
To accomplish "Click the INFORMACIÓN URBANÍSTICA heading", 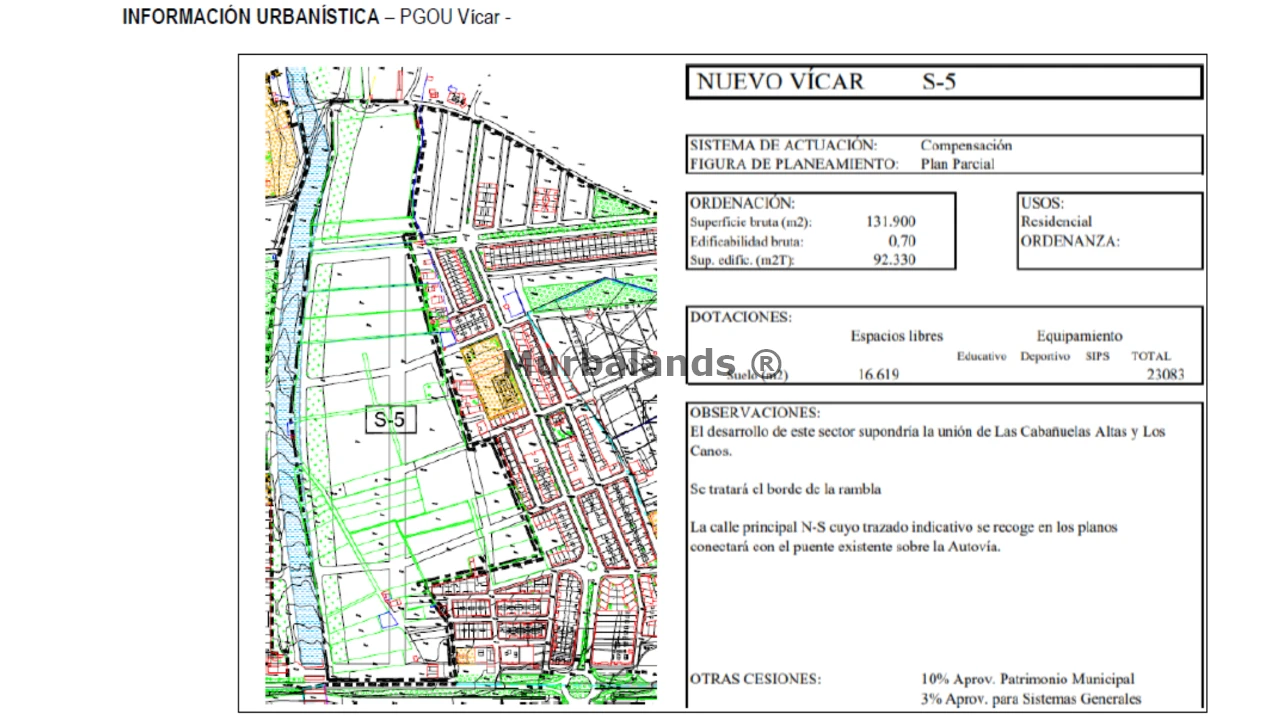I will (250, 18).
